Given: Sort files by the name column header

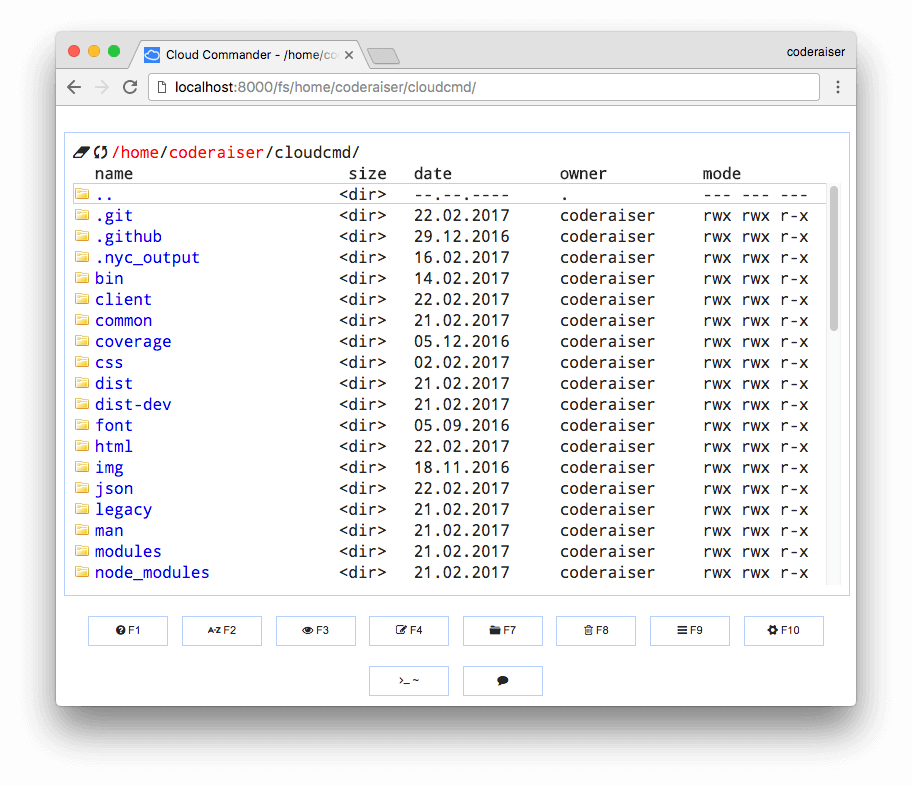Looking at the screenshot, I should pos(114,174).
